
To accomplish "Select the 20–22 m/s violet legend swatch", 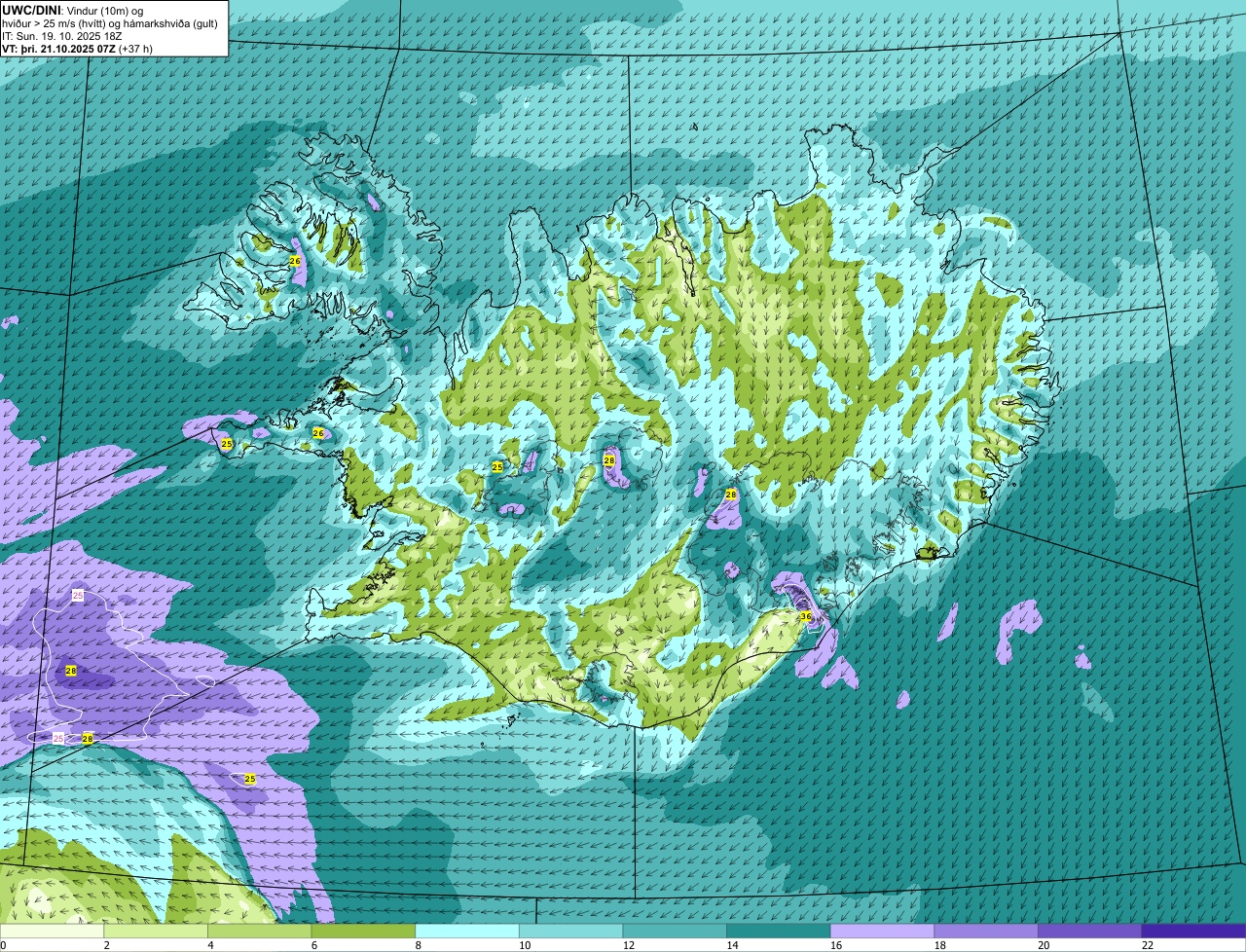I will 1090,931.
